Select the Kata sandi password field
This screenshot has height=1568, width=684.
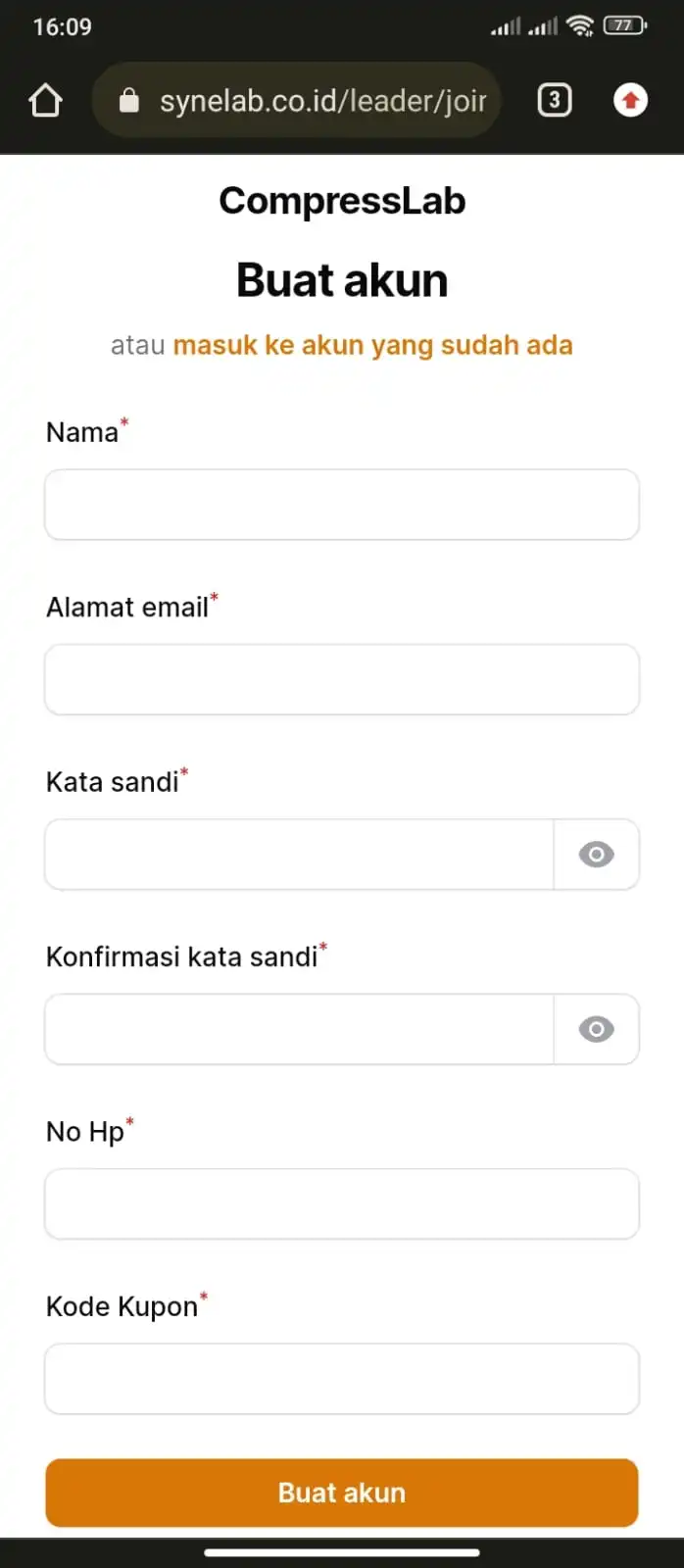point(299,855)
